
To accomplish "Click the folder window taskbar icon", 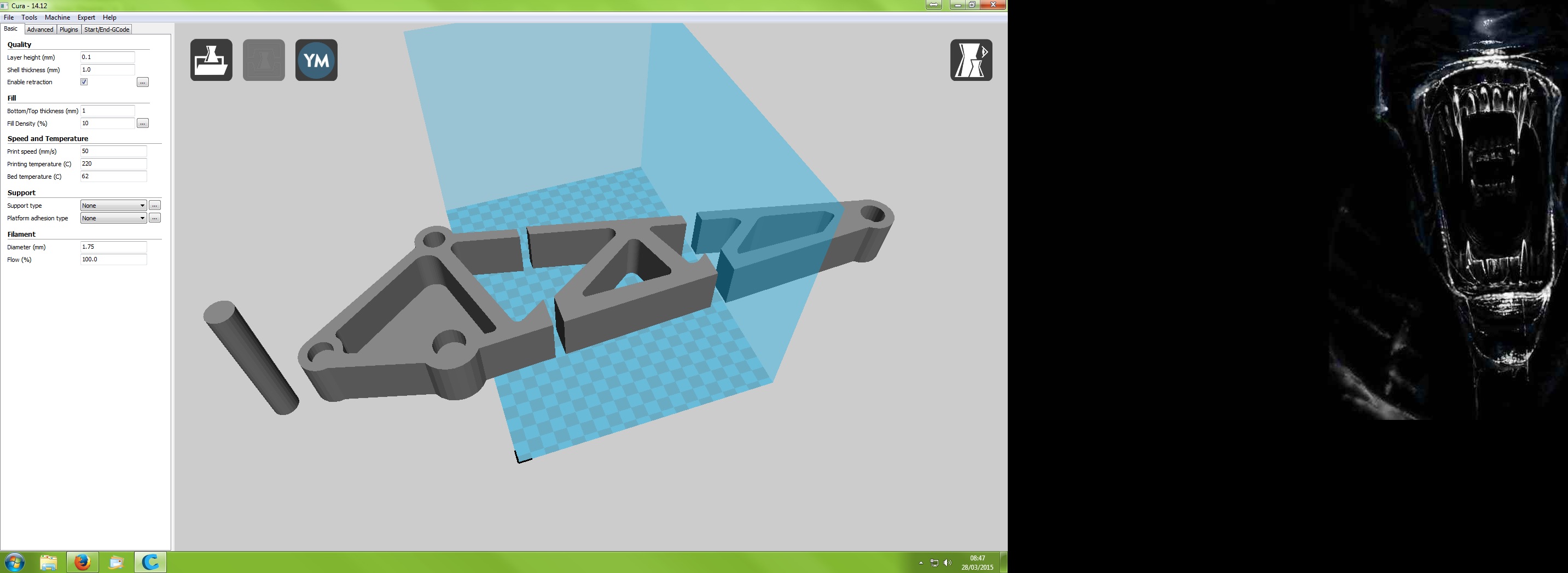I will coord(117,562).
